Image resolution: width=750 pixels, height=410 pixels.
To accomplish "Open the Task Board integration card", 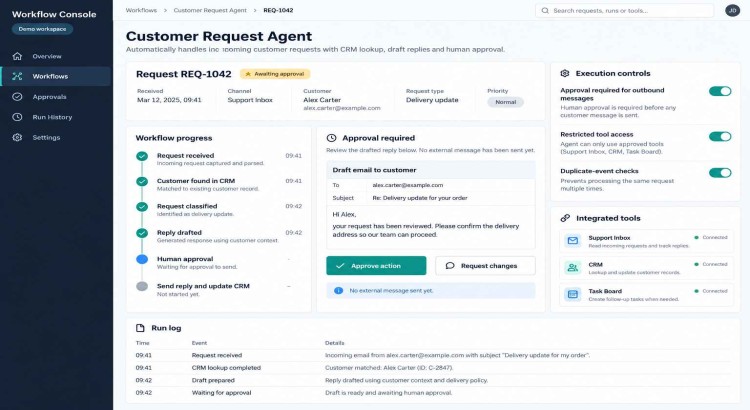I will [x=646, y=295].
